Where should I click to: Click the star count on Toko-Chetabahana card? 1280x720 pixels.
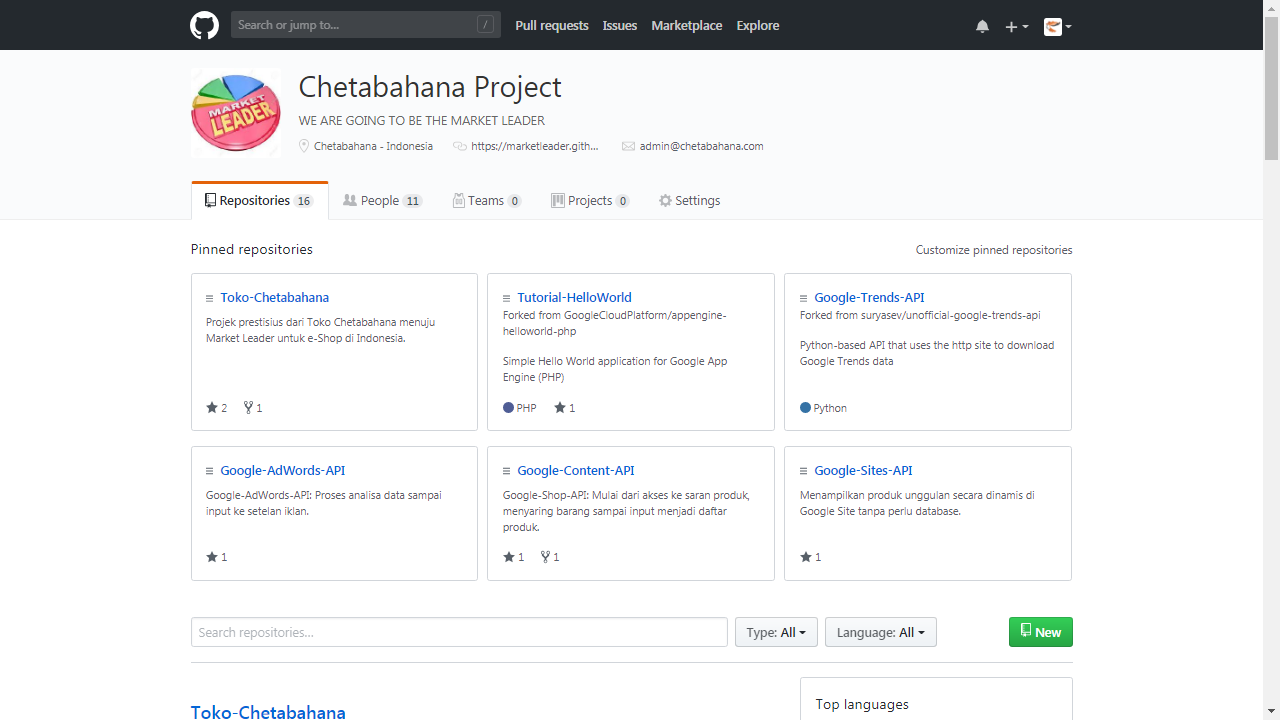[x=217, y=408]
